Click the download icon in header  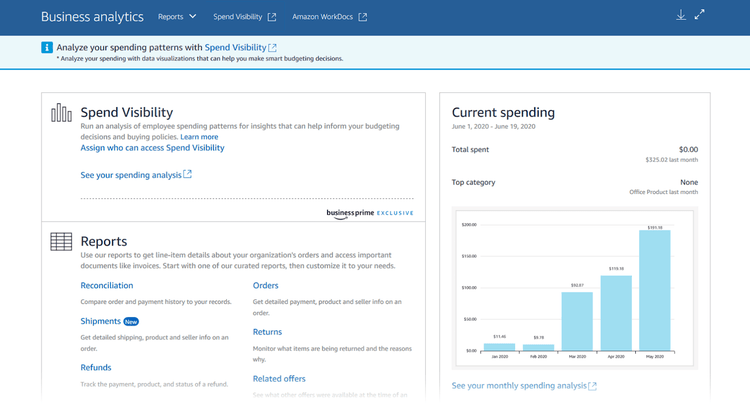click(x=681, y=15)
